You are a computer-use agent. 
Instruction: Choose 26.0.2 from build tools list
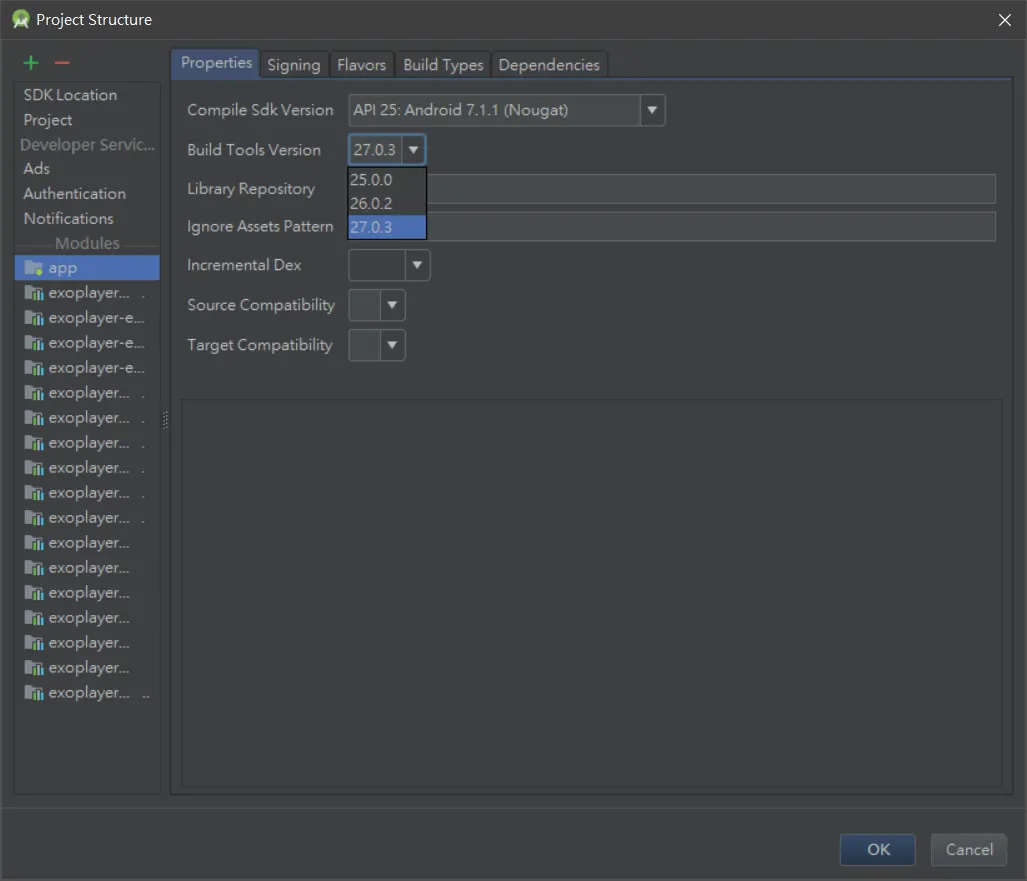click(387, 204)
